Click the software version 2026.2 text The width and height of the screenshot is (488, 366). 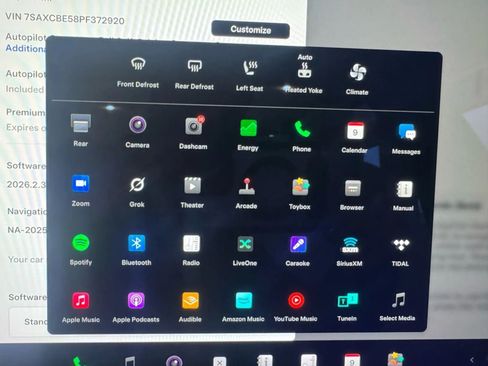(x=26, y=184)
